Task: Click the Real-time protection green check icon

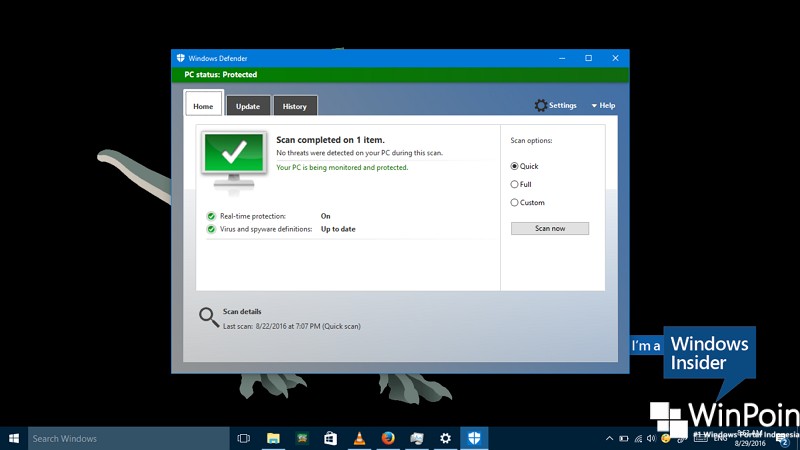Action: point(211,216)
